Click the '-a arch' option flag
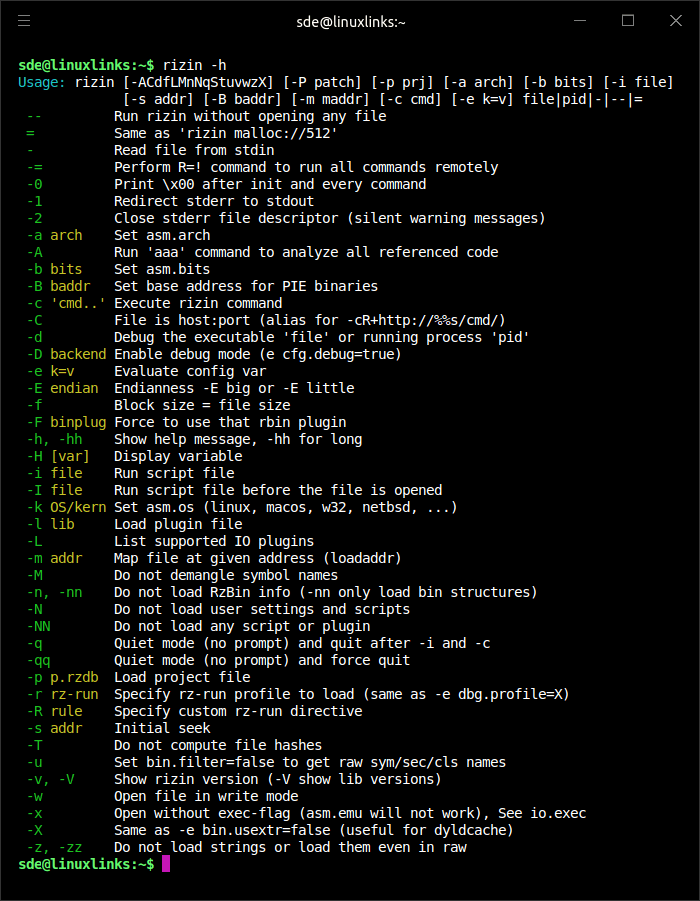Viewport: 700px width, 901px height. [x=55, y=235]
